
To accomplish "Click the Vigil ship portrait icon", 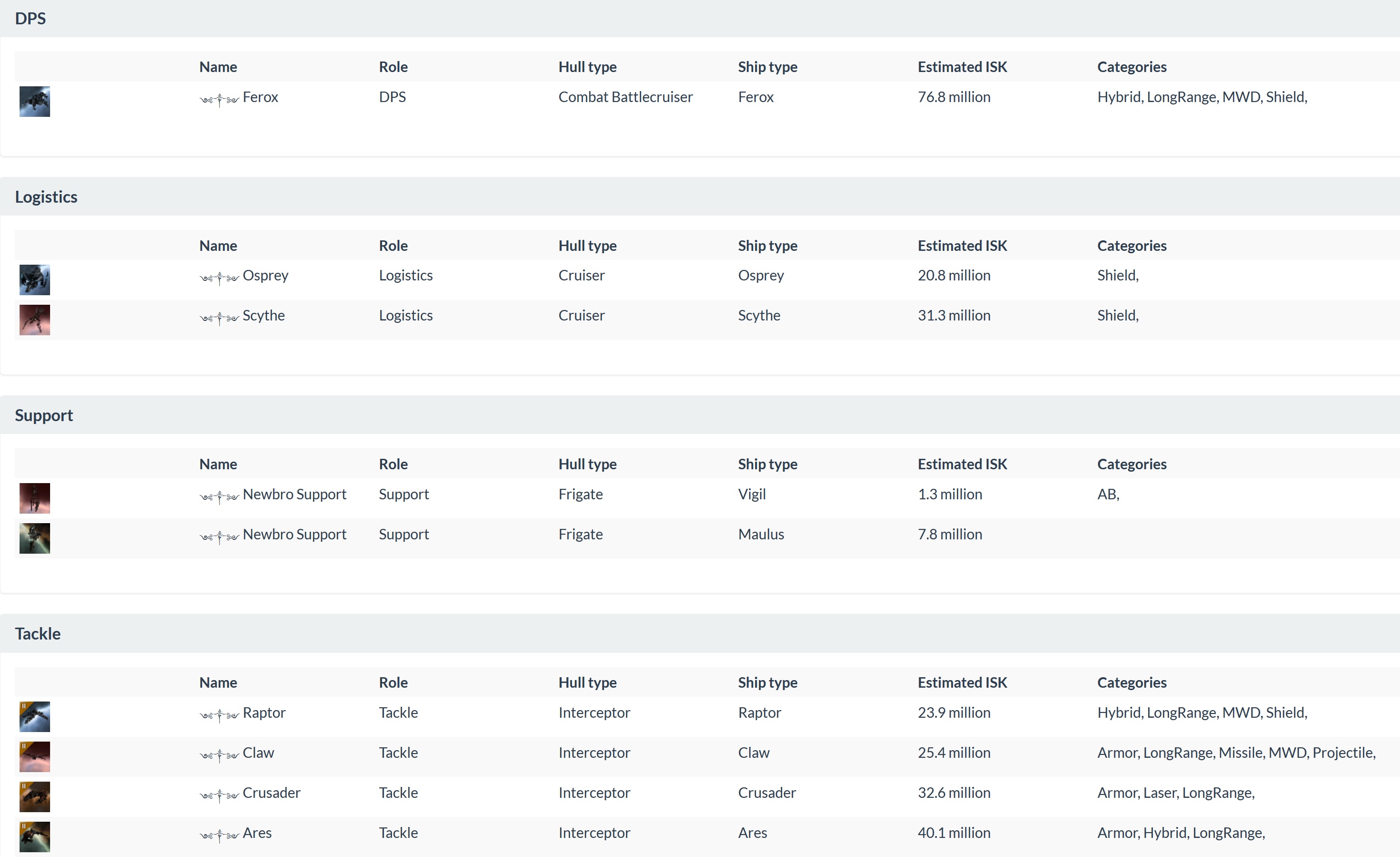I will click(35, 498).
